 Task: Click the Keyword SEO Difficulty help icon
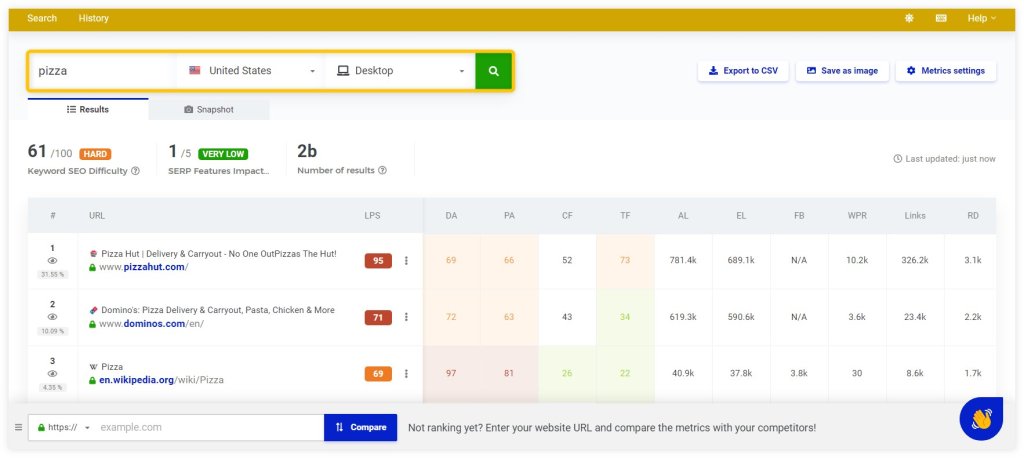tap(135, 171)
